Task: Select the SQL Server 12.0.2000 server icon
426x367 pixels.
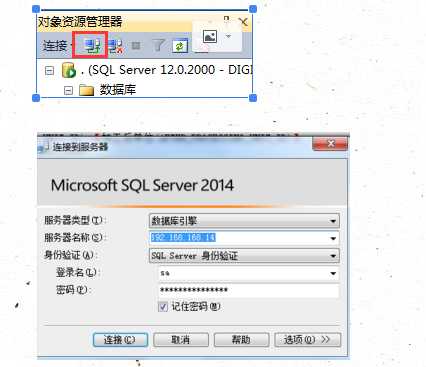Action: click(69, 70)
